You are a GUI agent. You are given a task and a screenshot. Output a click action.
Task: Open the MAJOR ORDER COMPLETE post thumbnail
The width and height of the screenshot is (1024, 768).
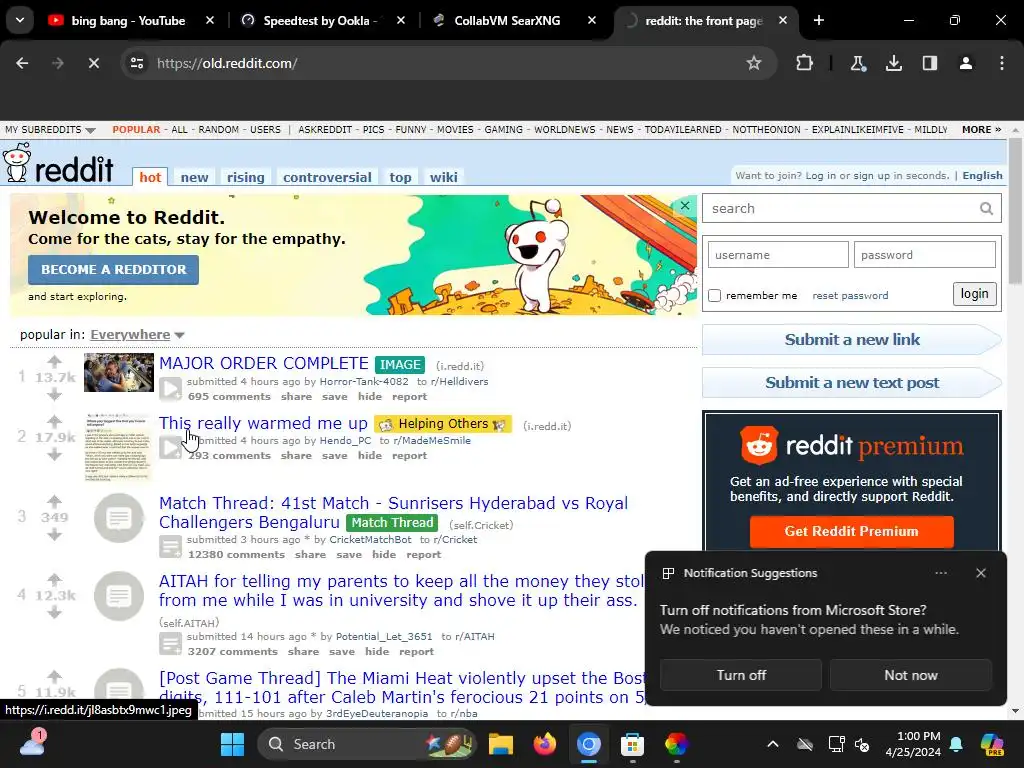pyautogui.click(x=119, y=372)
